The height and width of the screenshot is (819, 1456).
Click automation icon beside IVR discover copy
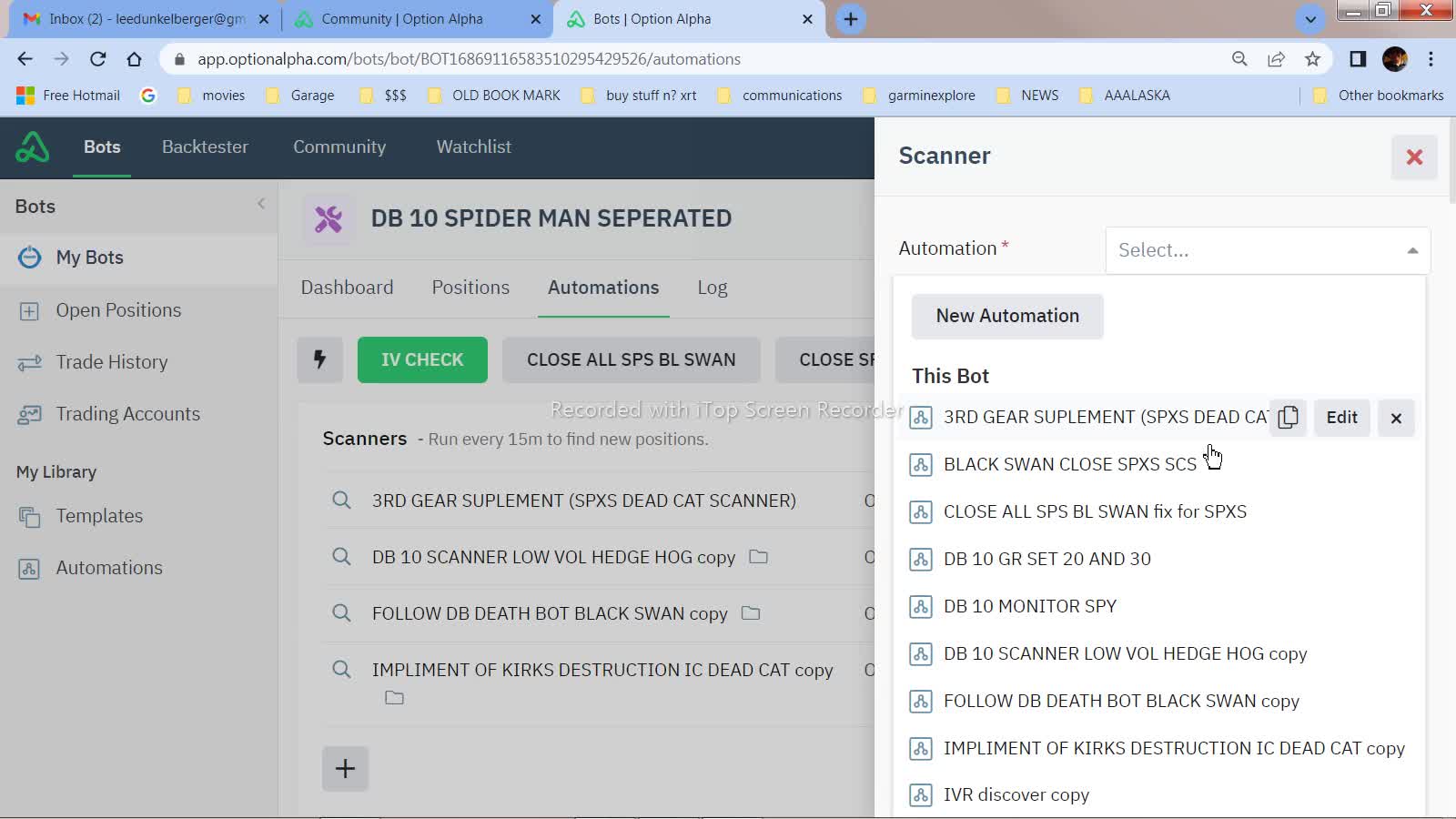click(921, 795)
